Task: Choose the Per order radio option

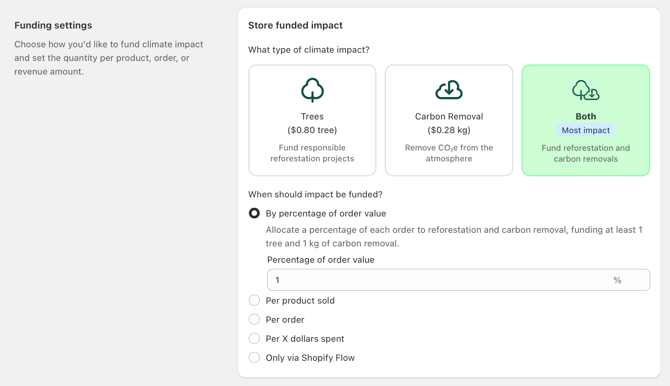Action: tap(254, 319)
